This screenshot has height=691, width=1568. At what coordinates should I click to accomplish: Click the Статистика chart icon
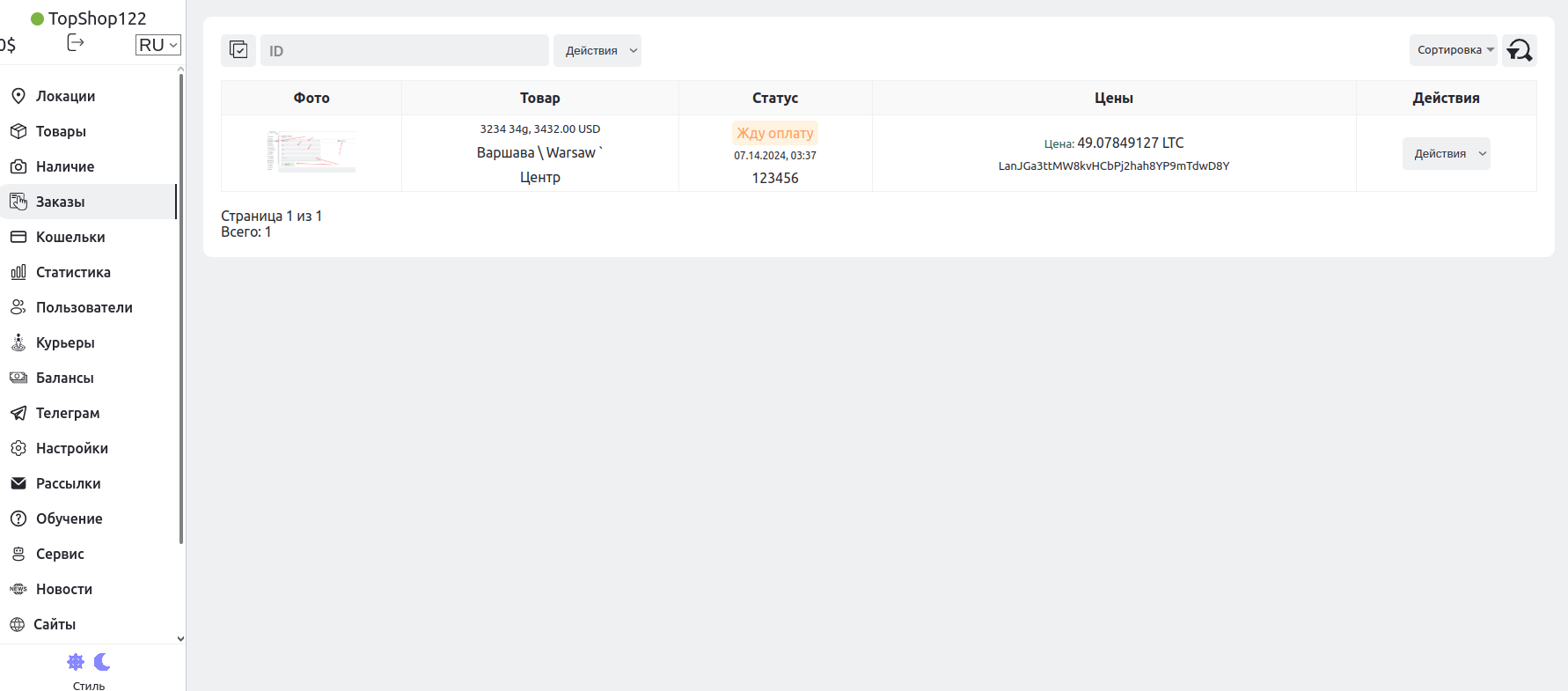coord(18,272)
